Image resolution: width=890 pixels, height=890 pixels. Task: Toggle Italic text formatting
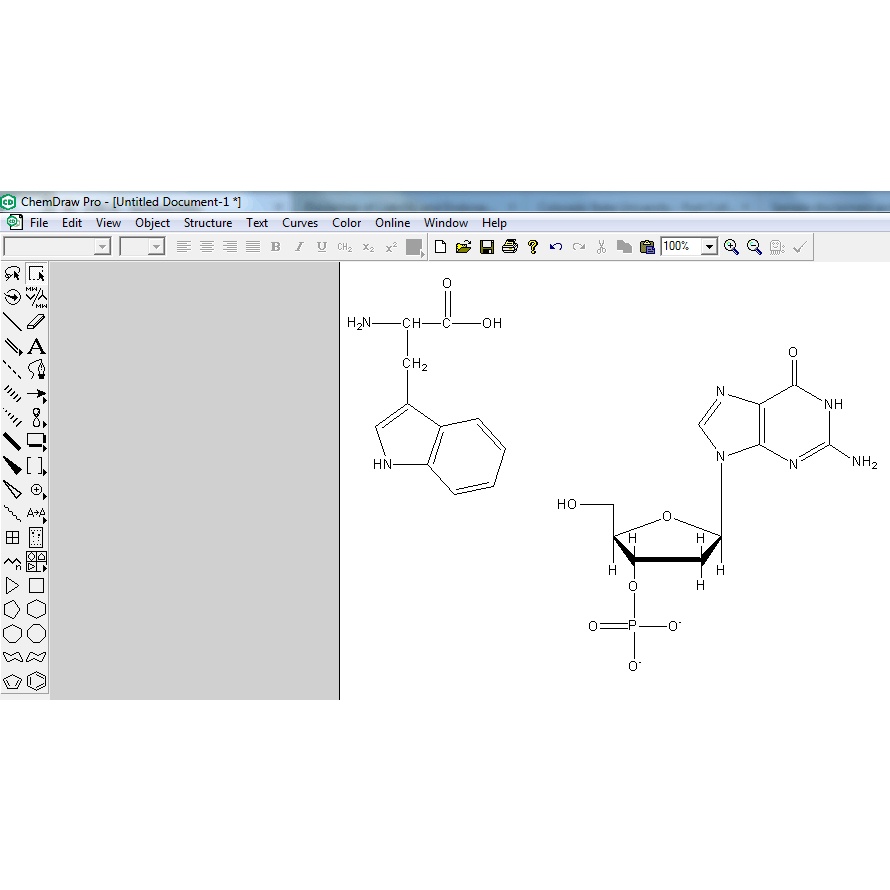pyautogui.click(x=299, y=247)
